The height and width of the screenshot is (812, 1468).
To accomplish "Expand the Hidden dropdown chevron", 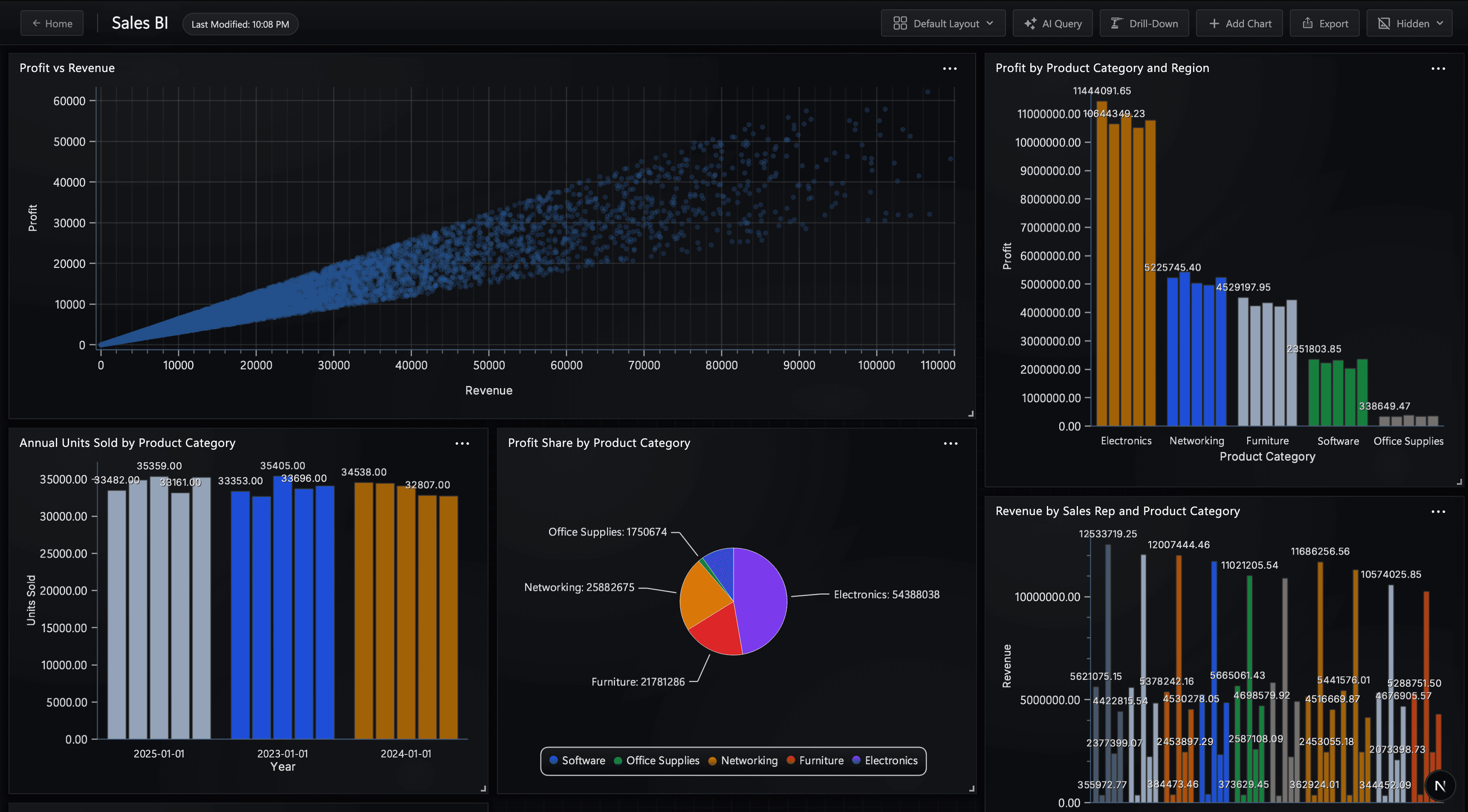I will 1439,23.
